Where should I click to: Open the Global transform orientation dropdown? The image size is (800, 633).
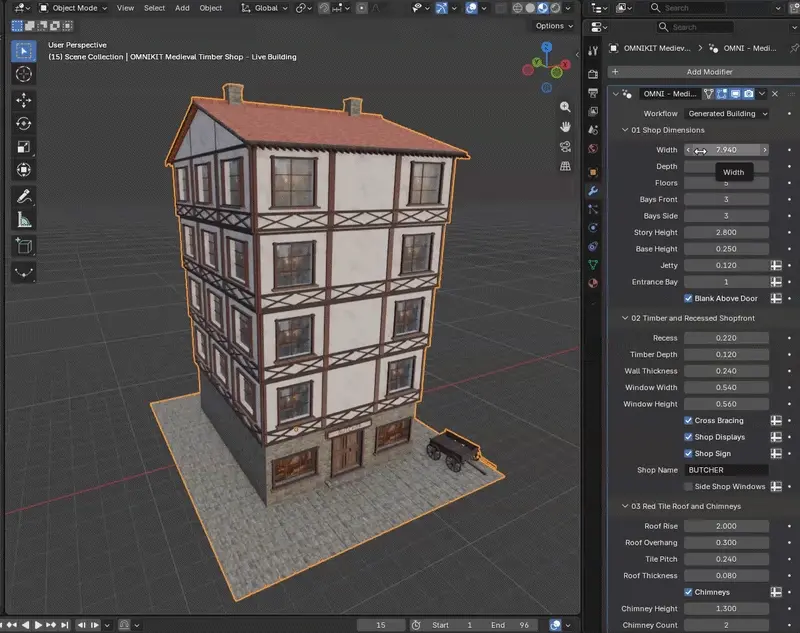tap(264, 8)
